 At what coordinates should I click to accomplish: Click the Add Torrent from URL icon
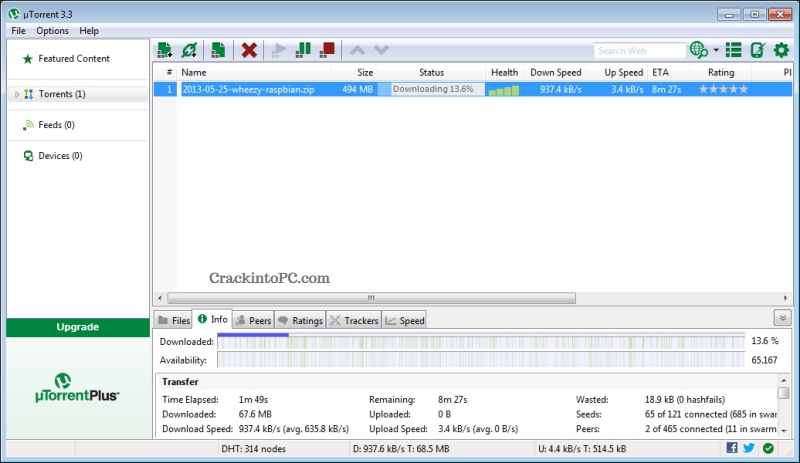pos(189,50)
